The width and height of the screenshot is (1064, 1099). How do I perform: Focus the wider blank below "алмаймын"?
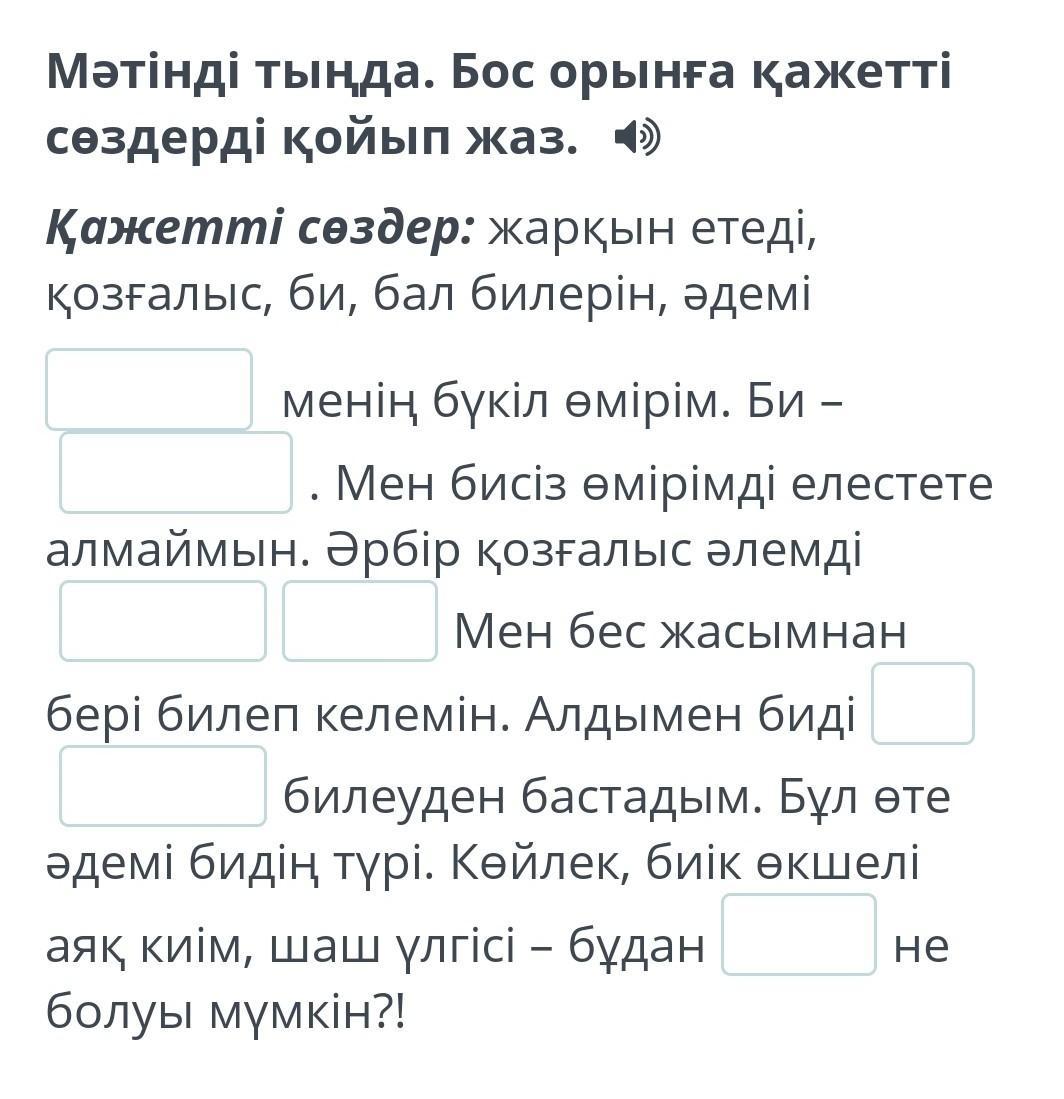click(x=162, y=621)
